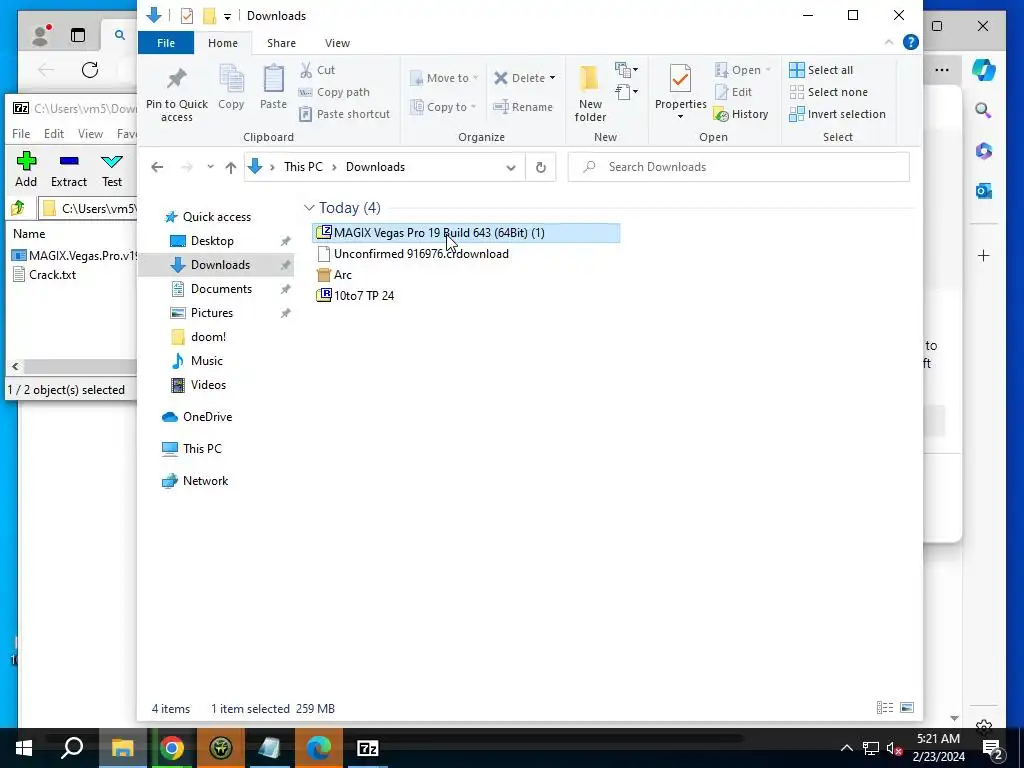Open Microsoft Edge from the taskbar
Viewport: 1024px width, 768px height.
pyautogui.click(x=319, y=748)
